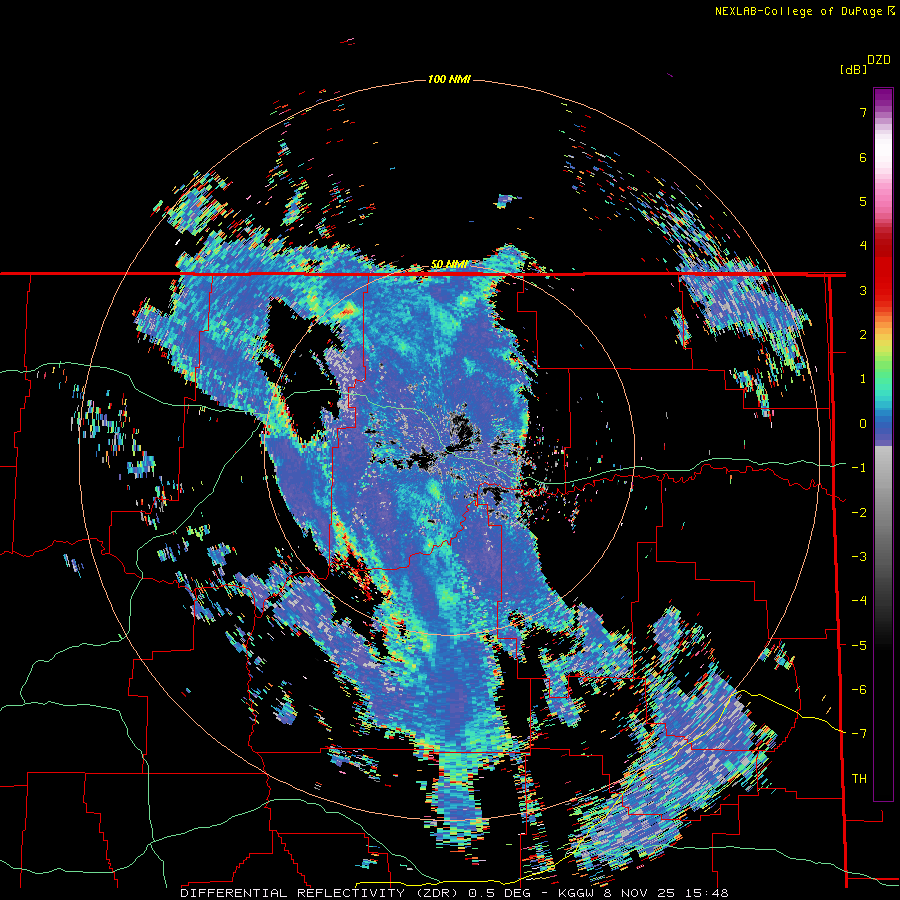Click the 0 dB value on color scale
The height and width of the screenshot is (900, 900).
pos(863,424)
